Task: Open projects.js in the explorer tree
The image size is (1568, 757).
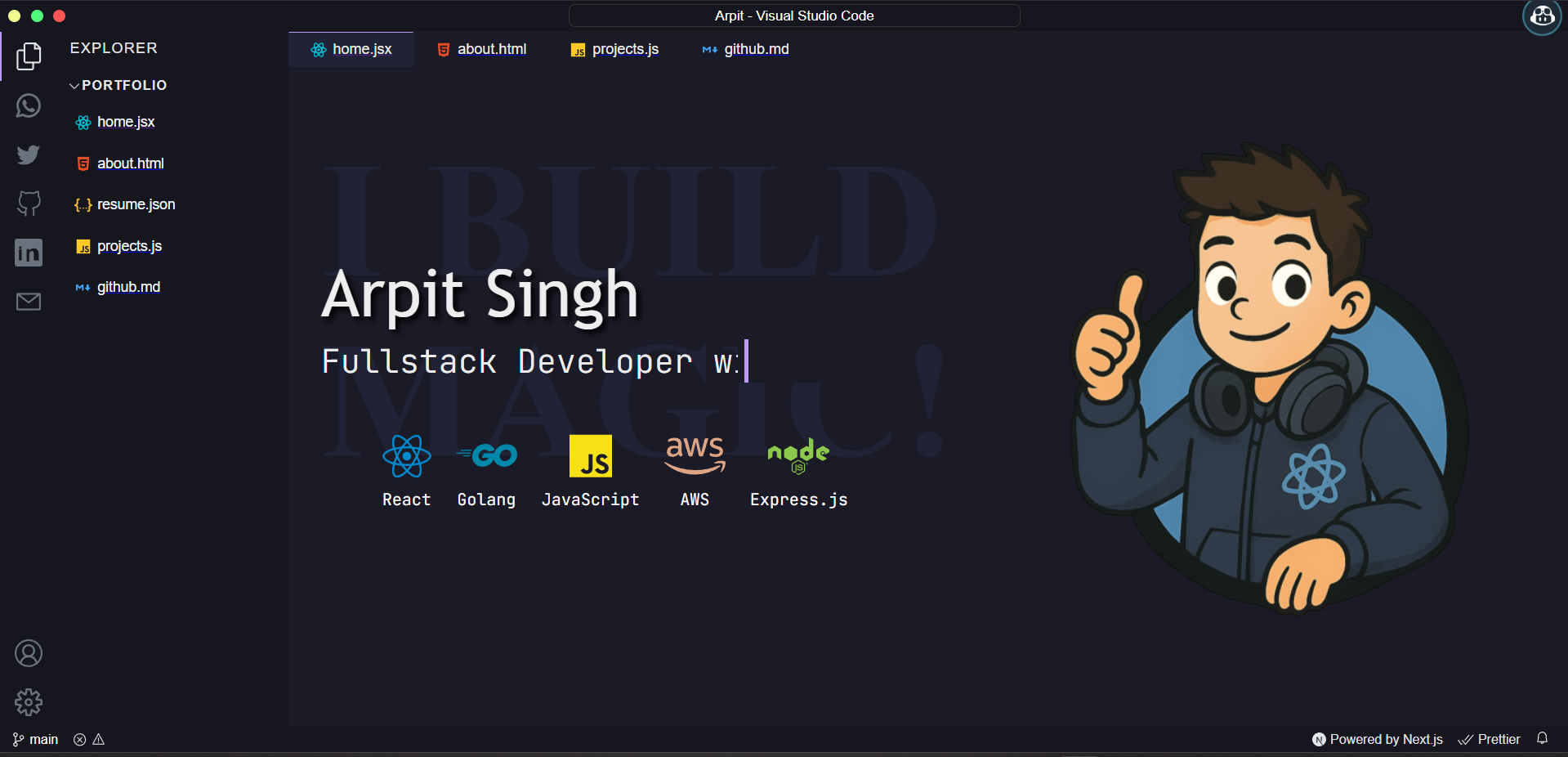Action: click(129, 246)
